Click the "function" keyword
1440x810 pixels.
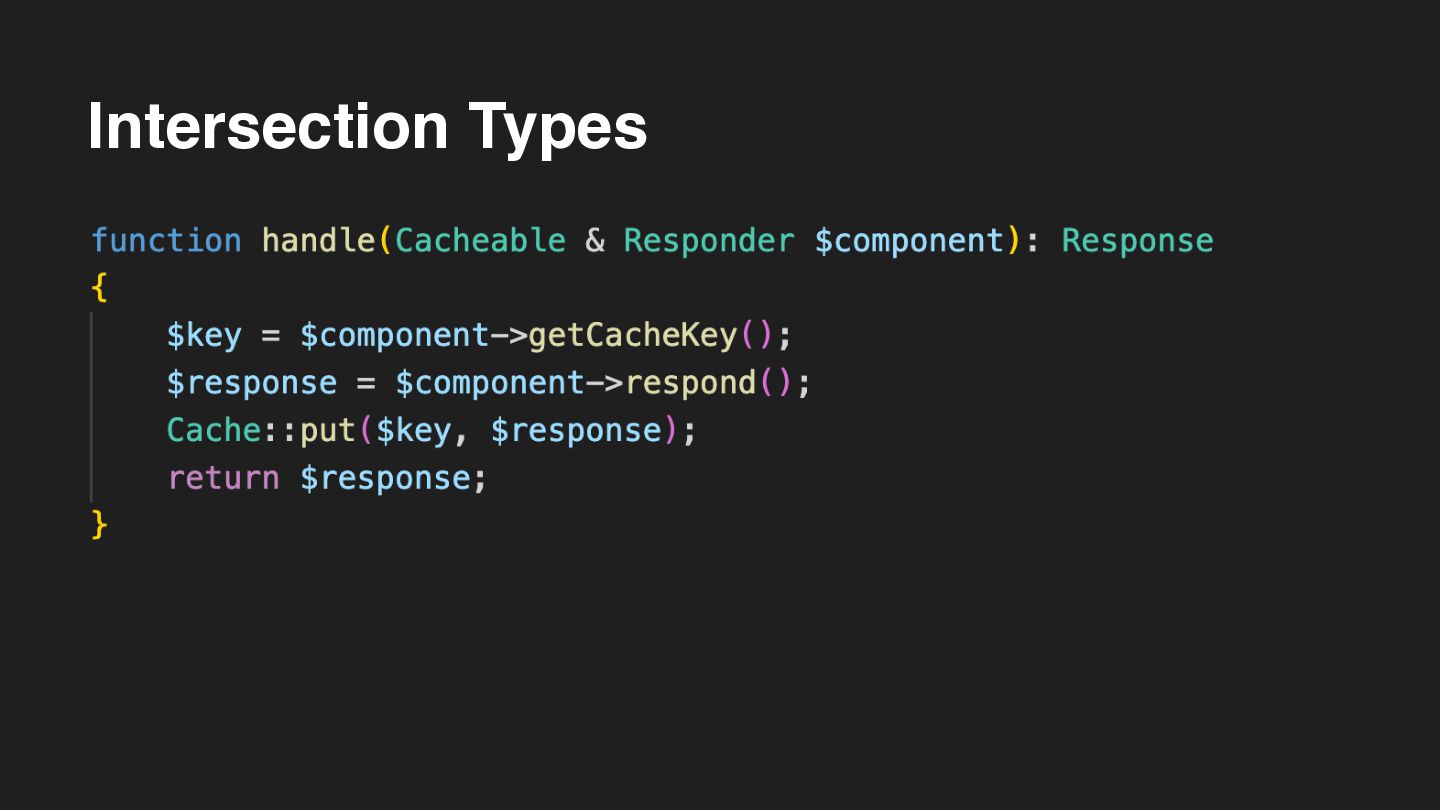point(166,241)
